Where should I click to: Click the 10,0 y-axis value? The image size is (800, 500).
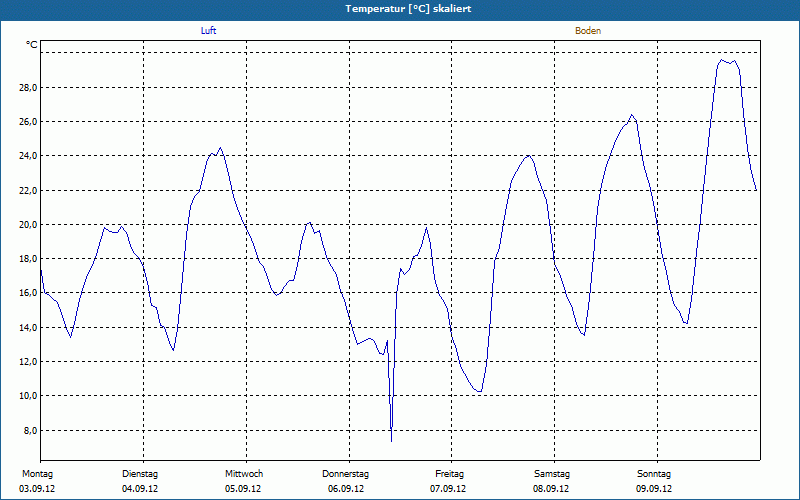click(28, 396)
